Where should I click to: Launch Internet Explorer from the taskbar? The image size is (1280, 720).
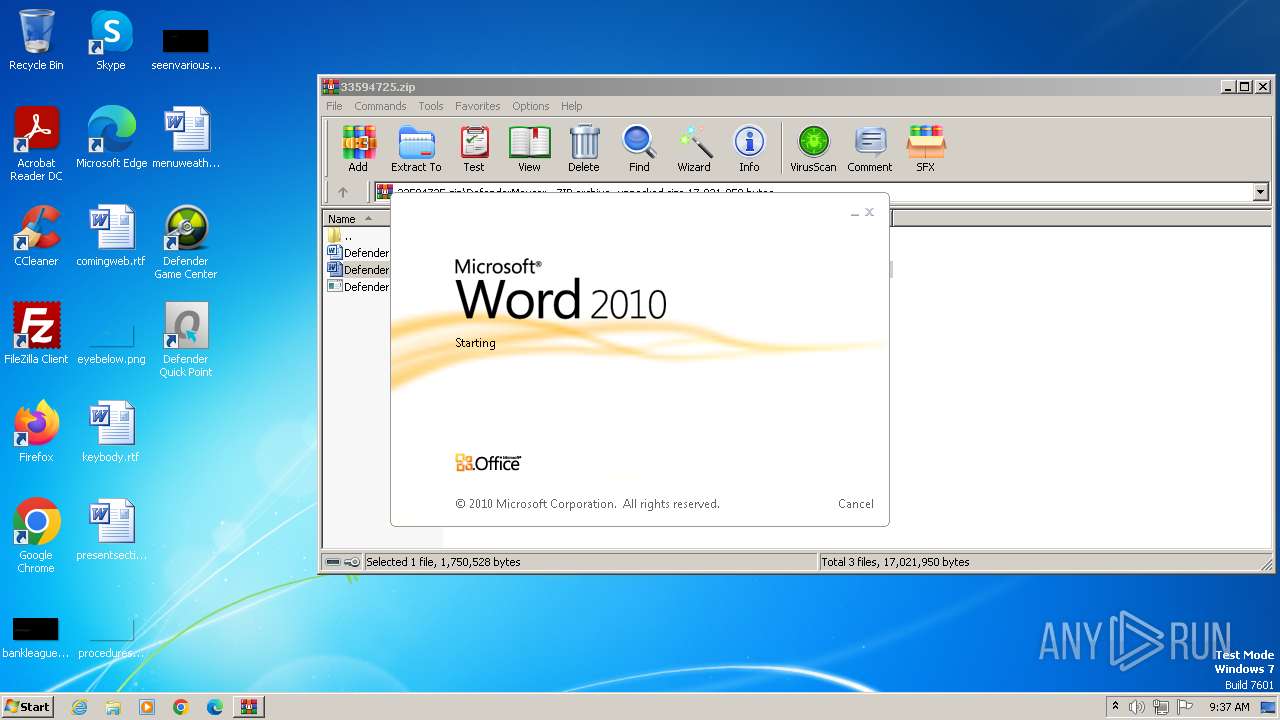[x=79, y=707]
